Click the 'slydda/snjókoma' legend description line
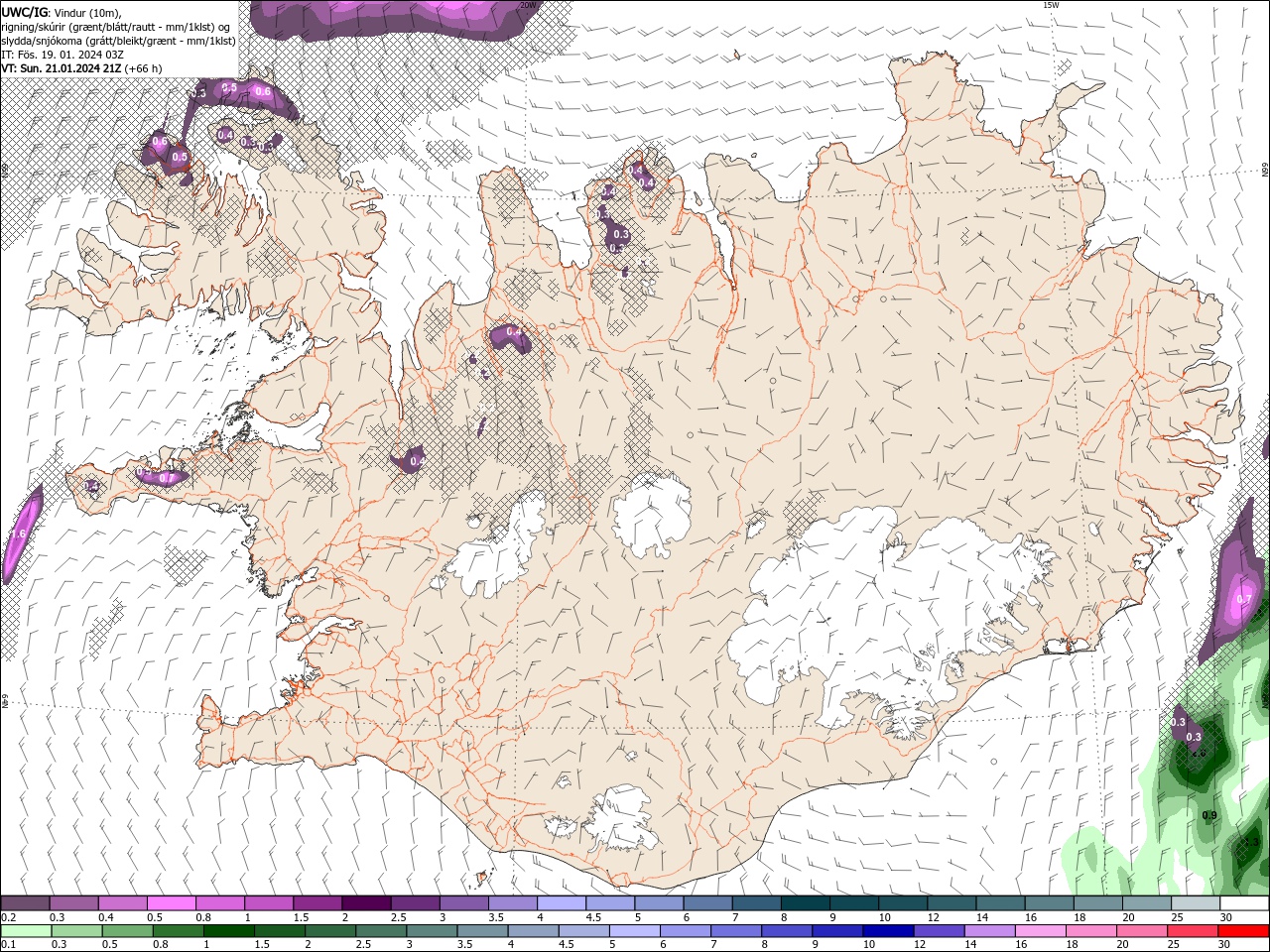 (x=118, y=41)
